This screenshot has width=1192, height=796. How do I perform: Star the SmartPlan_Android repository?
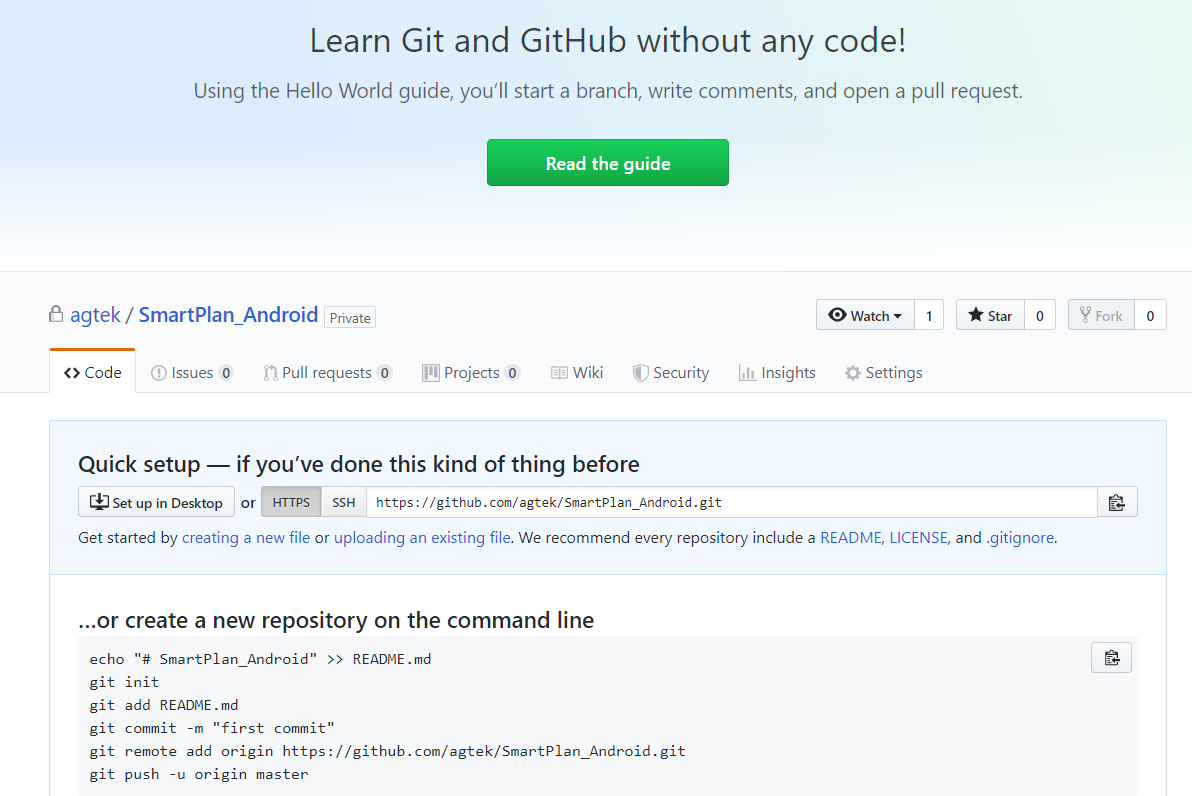tap(990, 316)
